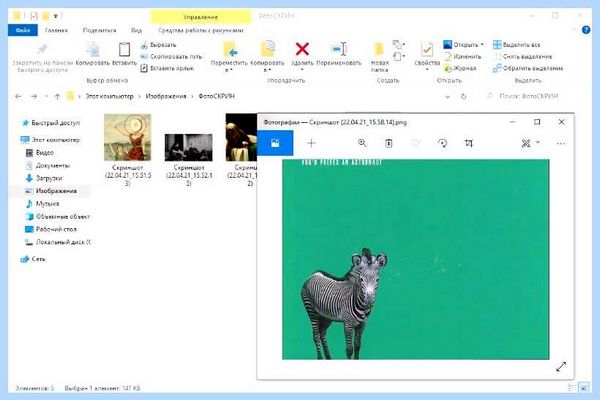The image size is (600, 400).
Task: Go back with the left arrow
Action: pyautogui.click(x=18, y=96)
